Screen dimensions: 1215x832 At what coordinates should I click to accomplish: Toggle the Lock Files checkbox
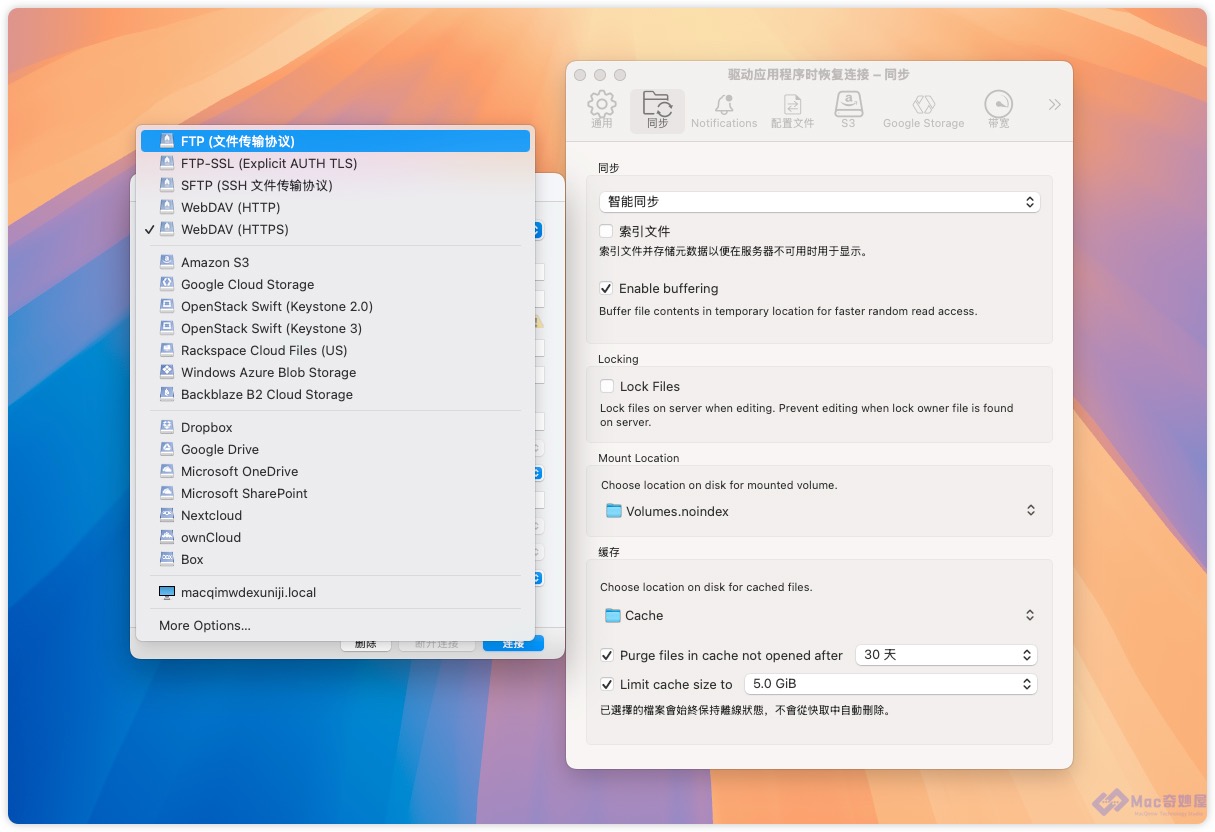pos(607,386)
